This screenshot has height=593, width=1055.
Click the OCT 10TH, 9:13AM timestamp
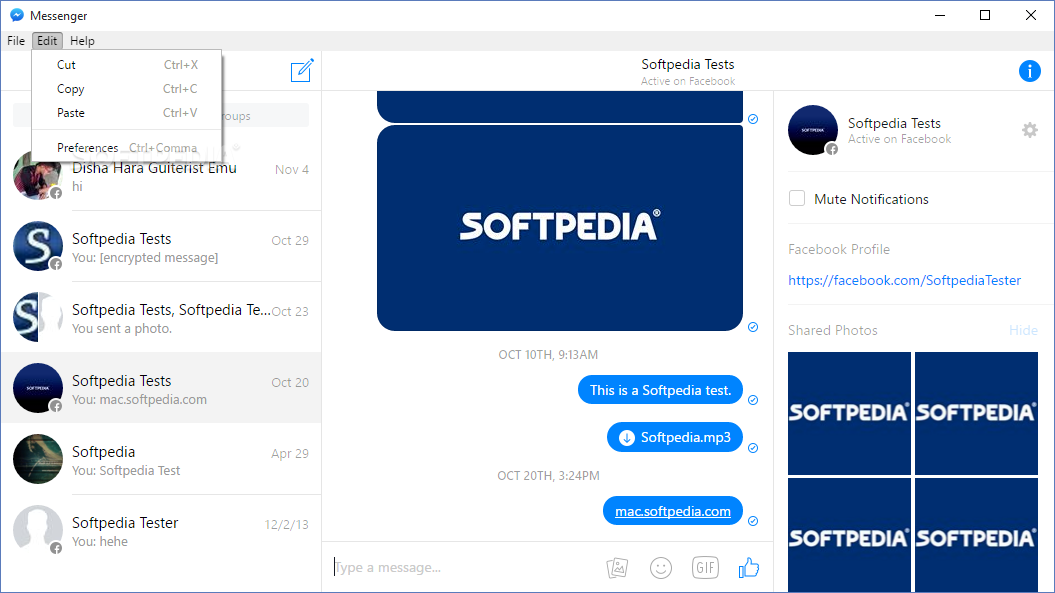pos(548,354)
